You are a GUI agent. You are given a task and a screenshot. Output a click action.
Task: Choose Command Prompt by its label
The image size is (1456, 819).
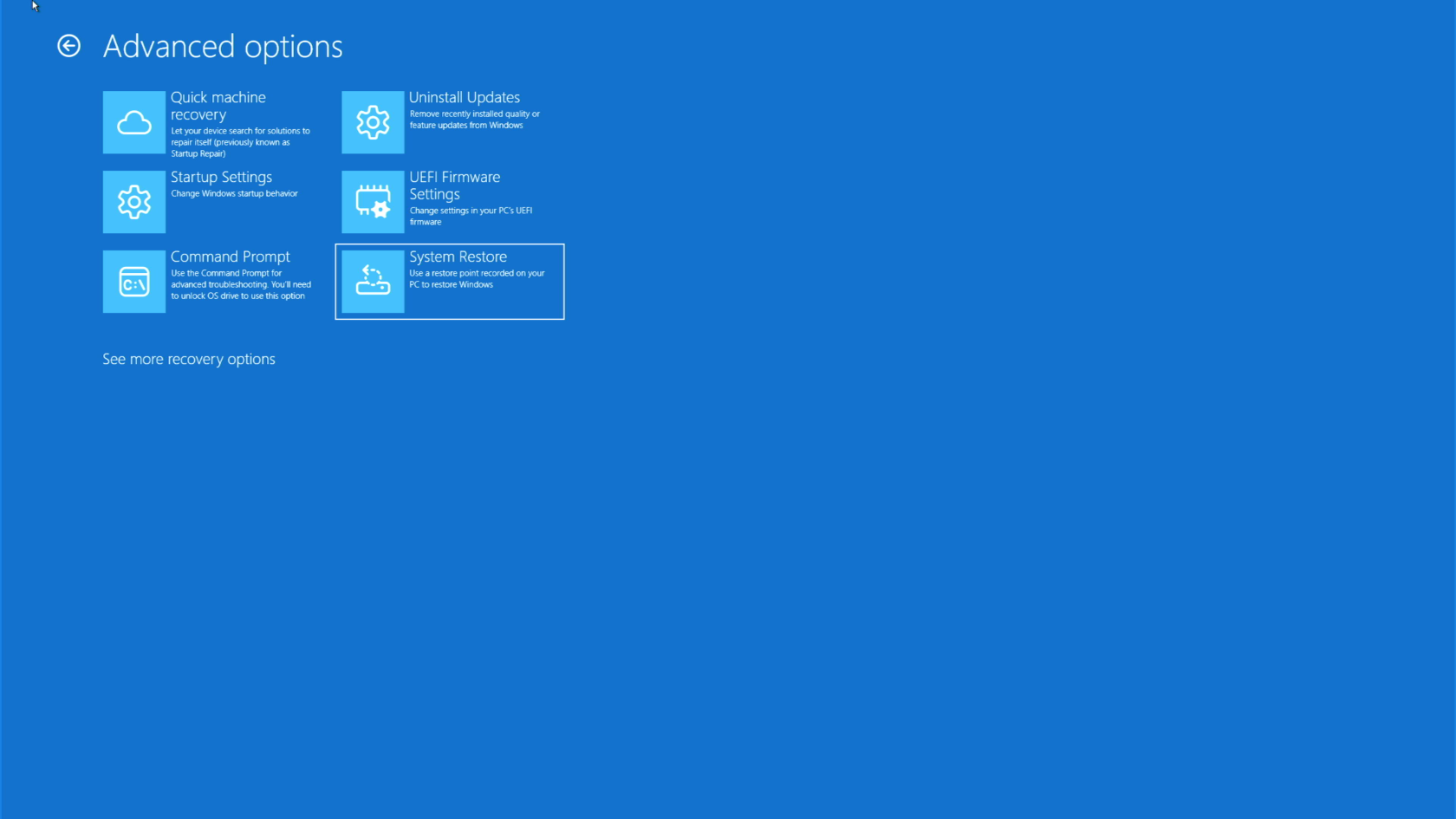[x=231, y=257]
